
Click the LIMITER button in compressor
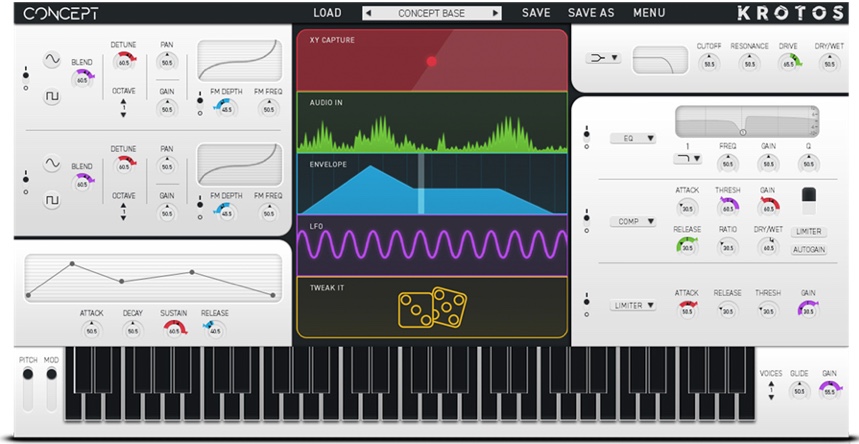(809, 232)
